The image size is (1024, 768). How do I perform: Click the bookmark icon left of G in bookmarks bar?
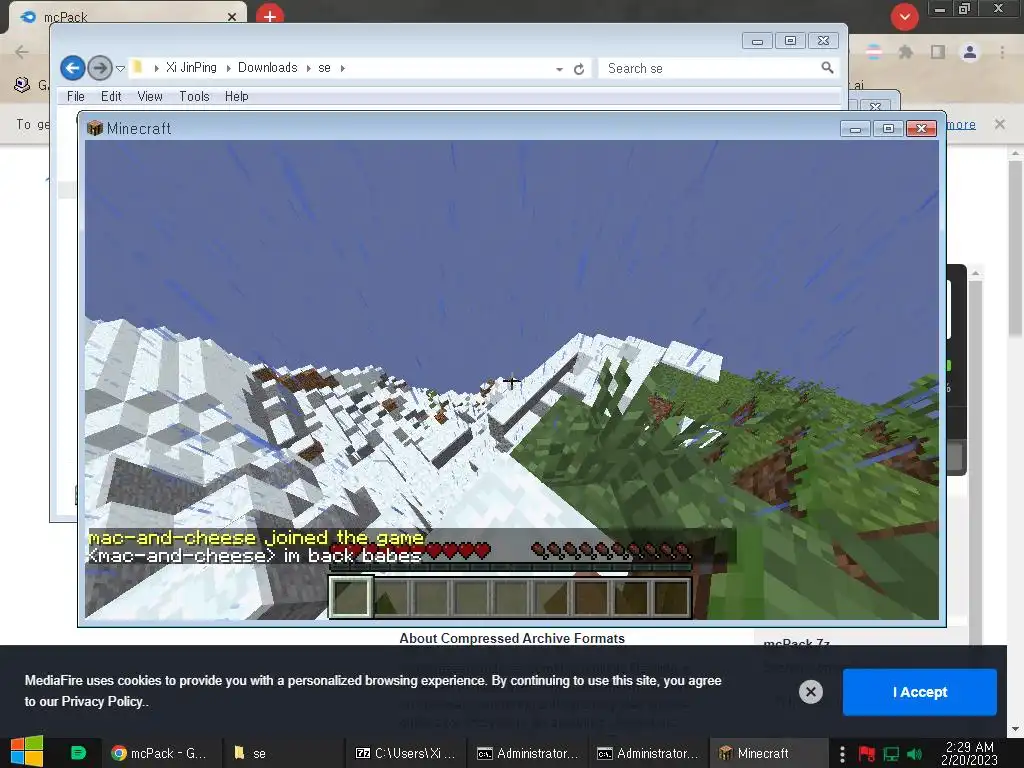22,84
